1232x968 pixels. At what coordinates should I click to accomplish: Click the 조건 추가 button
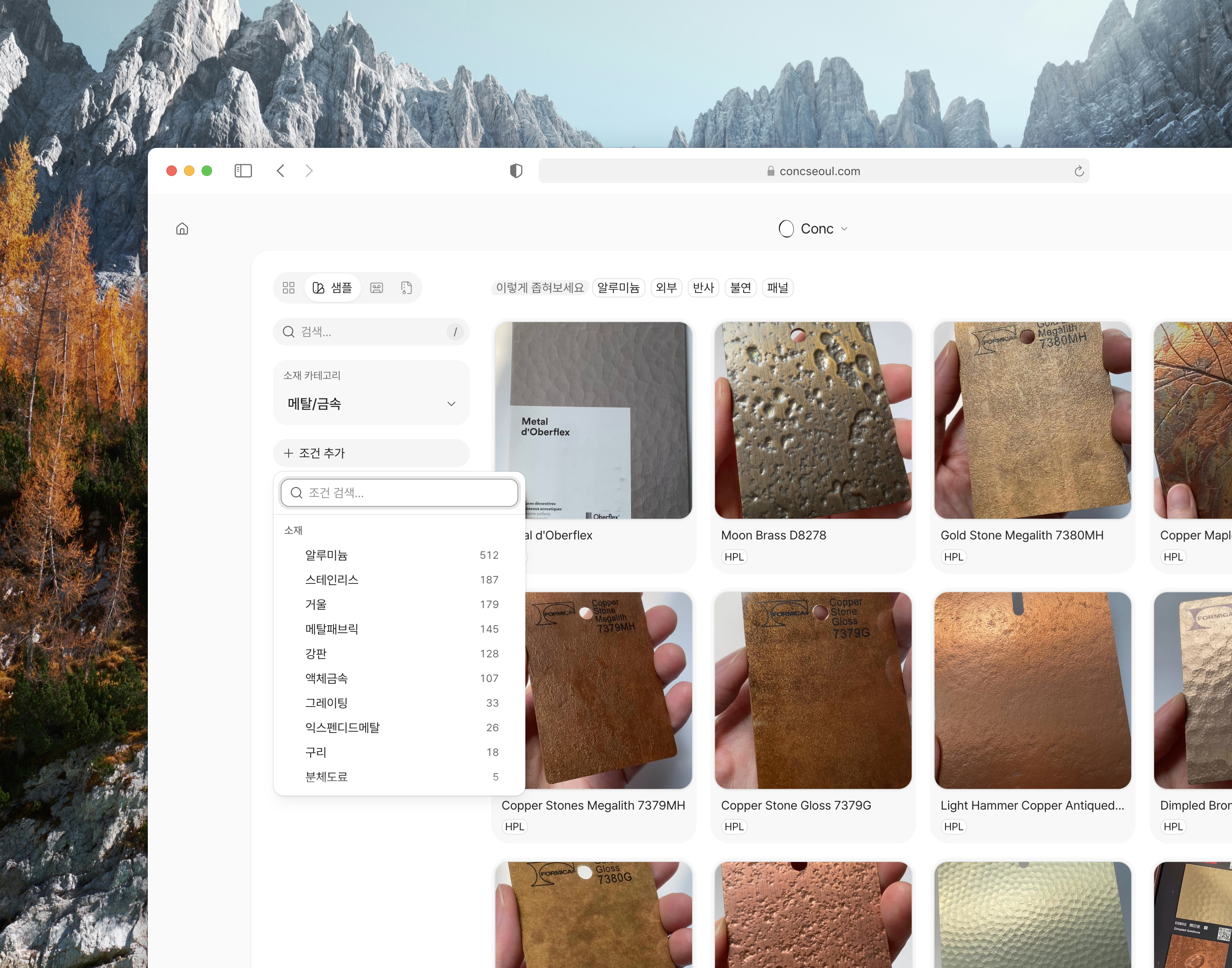371,453
